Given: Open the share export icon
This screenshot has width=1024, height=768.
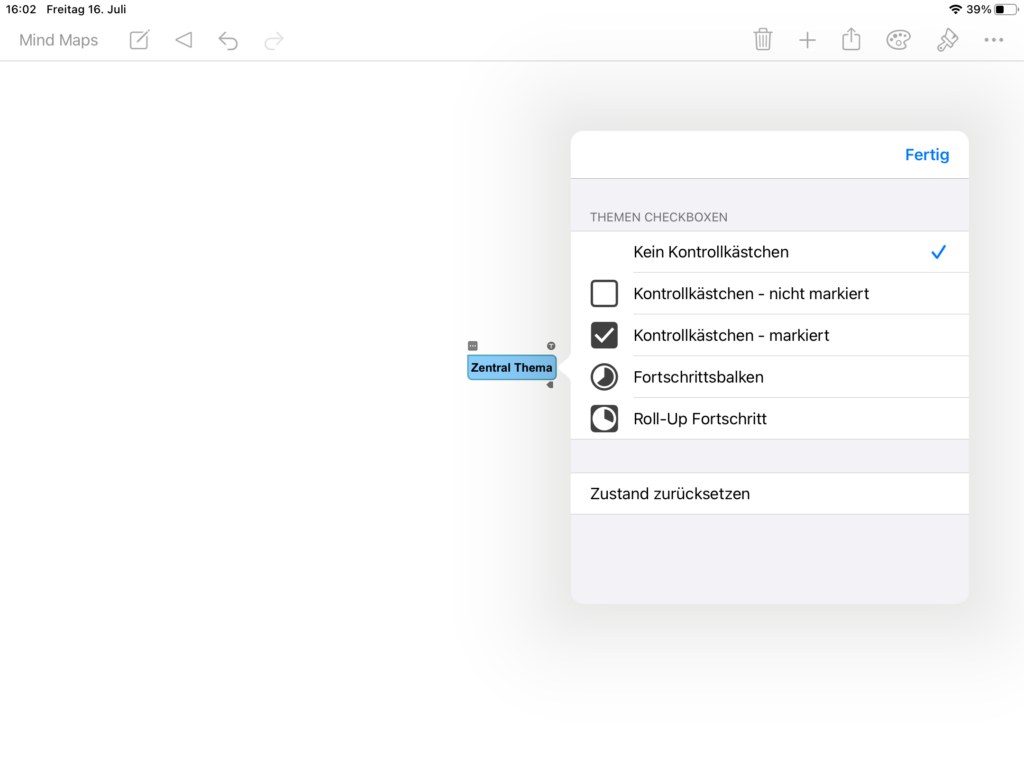Looking at the screenshot, I should pyautogui.click(x=851, y=40).
